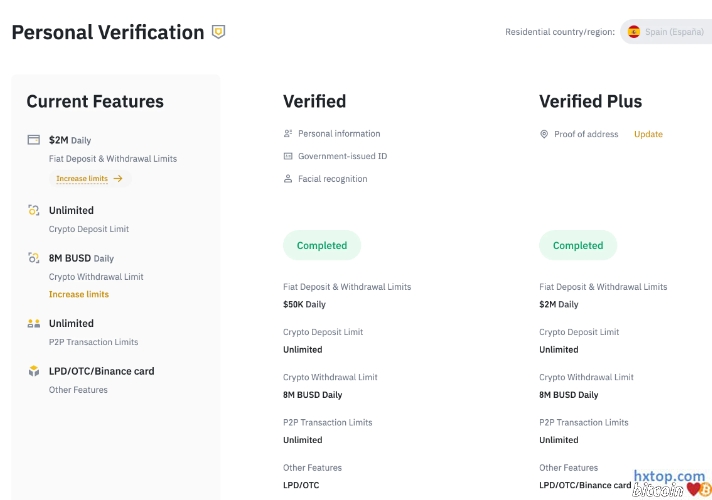This screenshot has width=712, height=500.
Task: Click the P2P users icon
Action: (34, 323)
